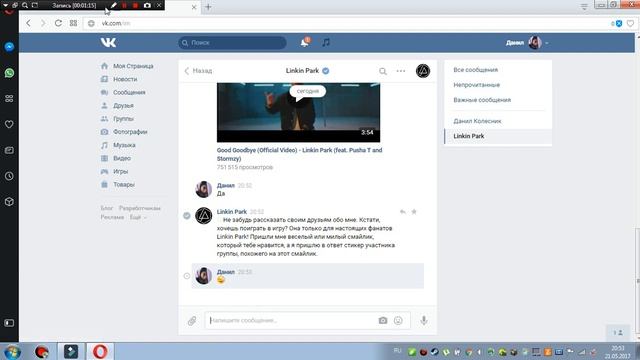Click the Блог footer link
640x360 pixels.
click(107, 208)
